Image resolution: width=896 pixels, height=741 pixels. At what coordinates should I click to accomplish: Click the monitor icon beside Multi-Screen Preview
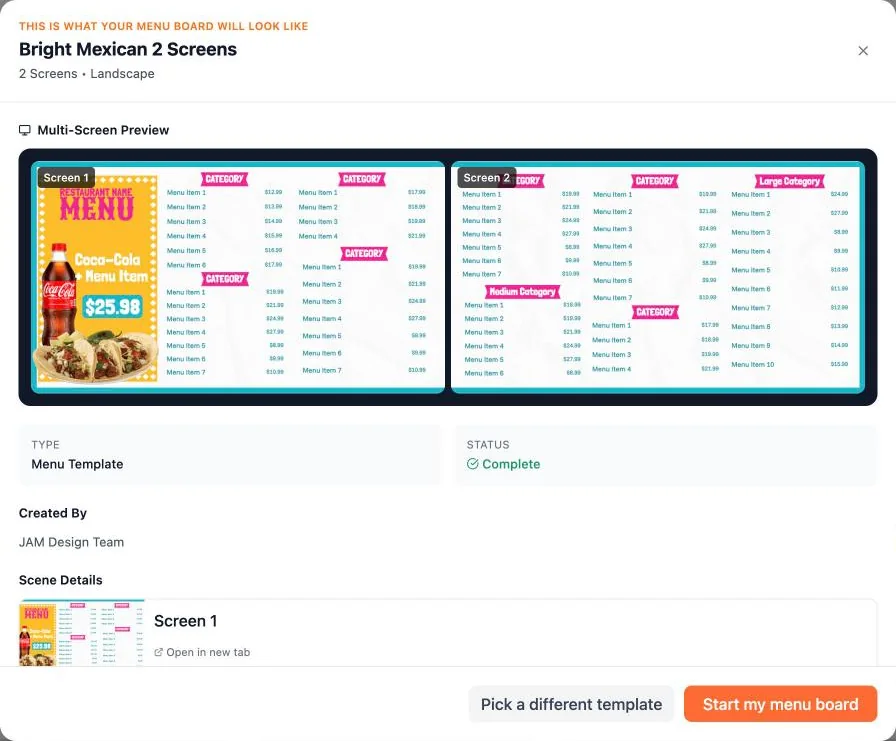[x=25, y=130]
